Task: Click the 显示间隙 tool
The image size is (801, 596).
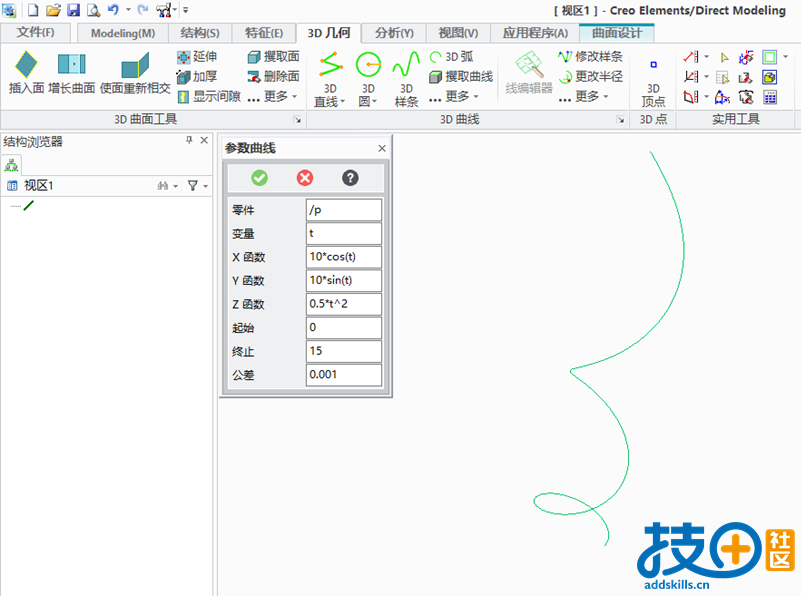Action: 209,97
